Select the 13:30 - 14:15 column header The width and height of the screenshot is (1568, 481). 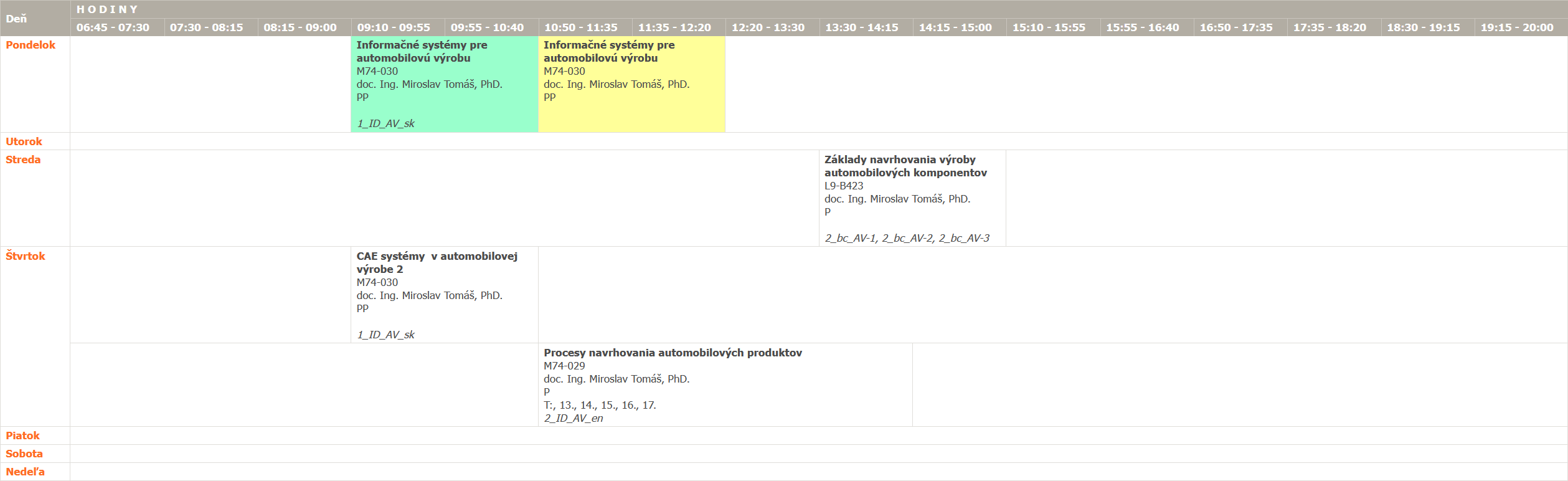[x=862, y=27]
